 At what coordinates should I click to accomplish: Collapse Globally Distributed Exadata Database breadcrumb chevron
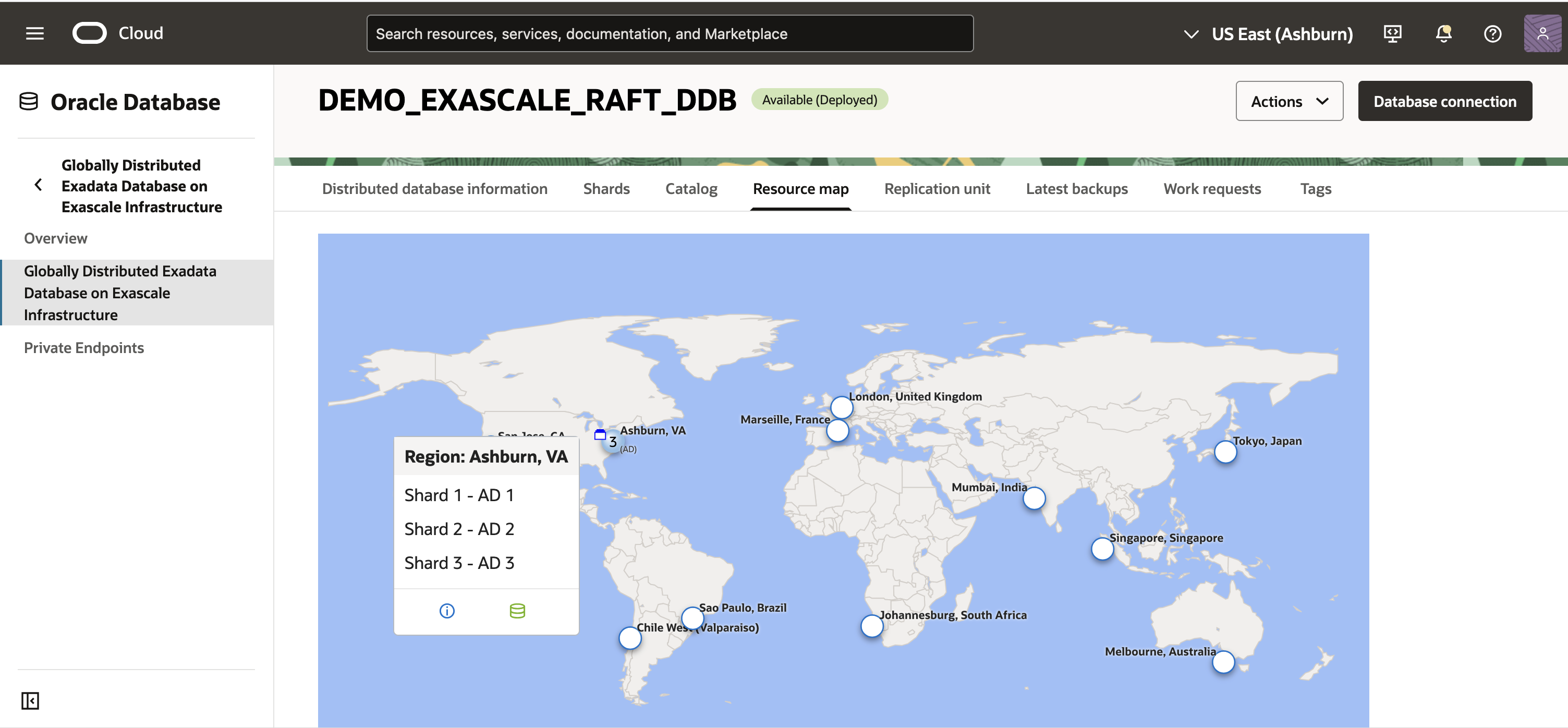pos(38,185)
